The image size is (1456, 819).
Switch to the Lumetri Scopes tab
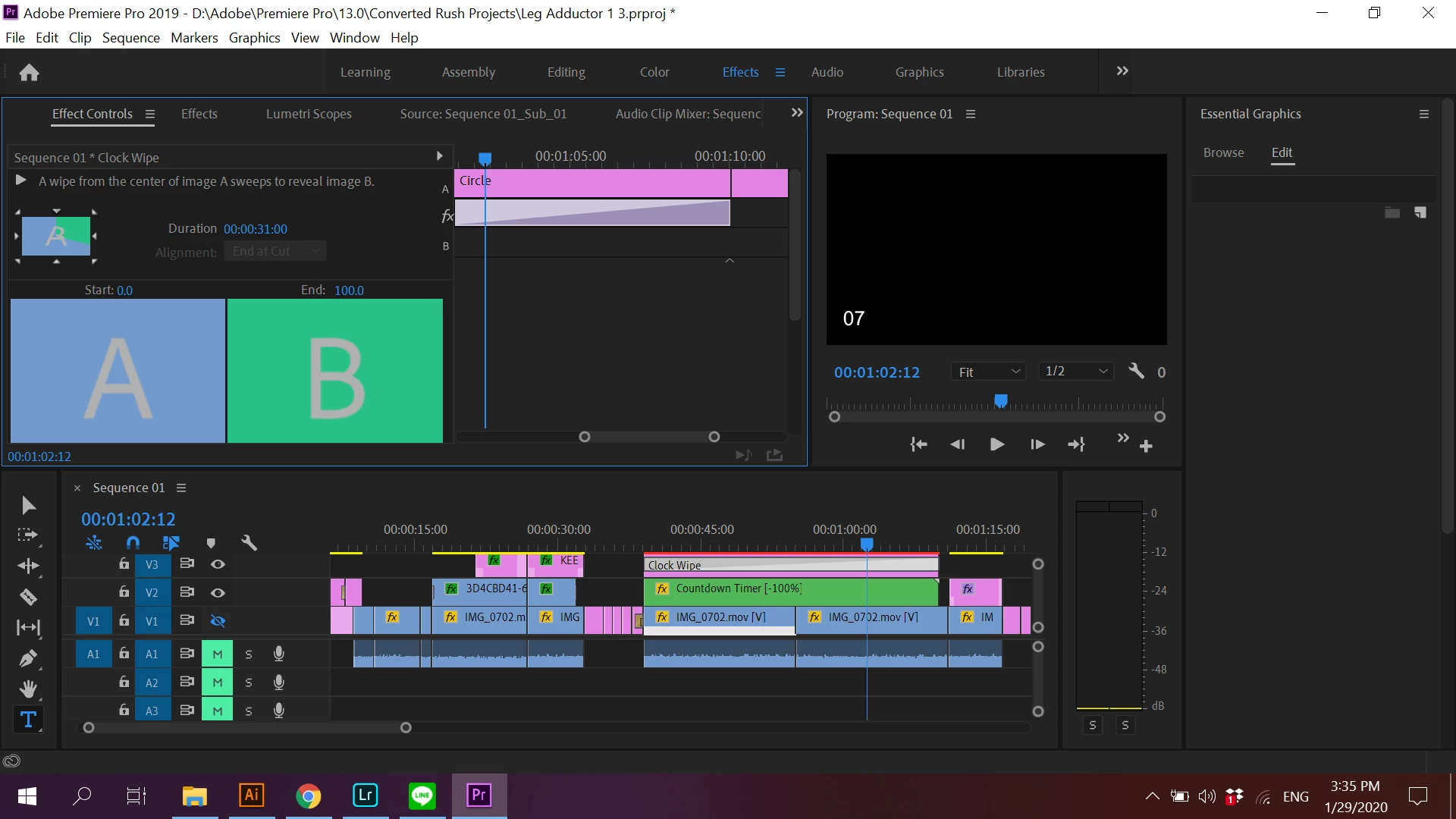point(309,114)
